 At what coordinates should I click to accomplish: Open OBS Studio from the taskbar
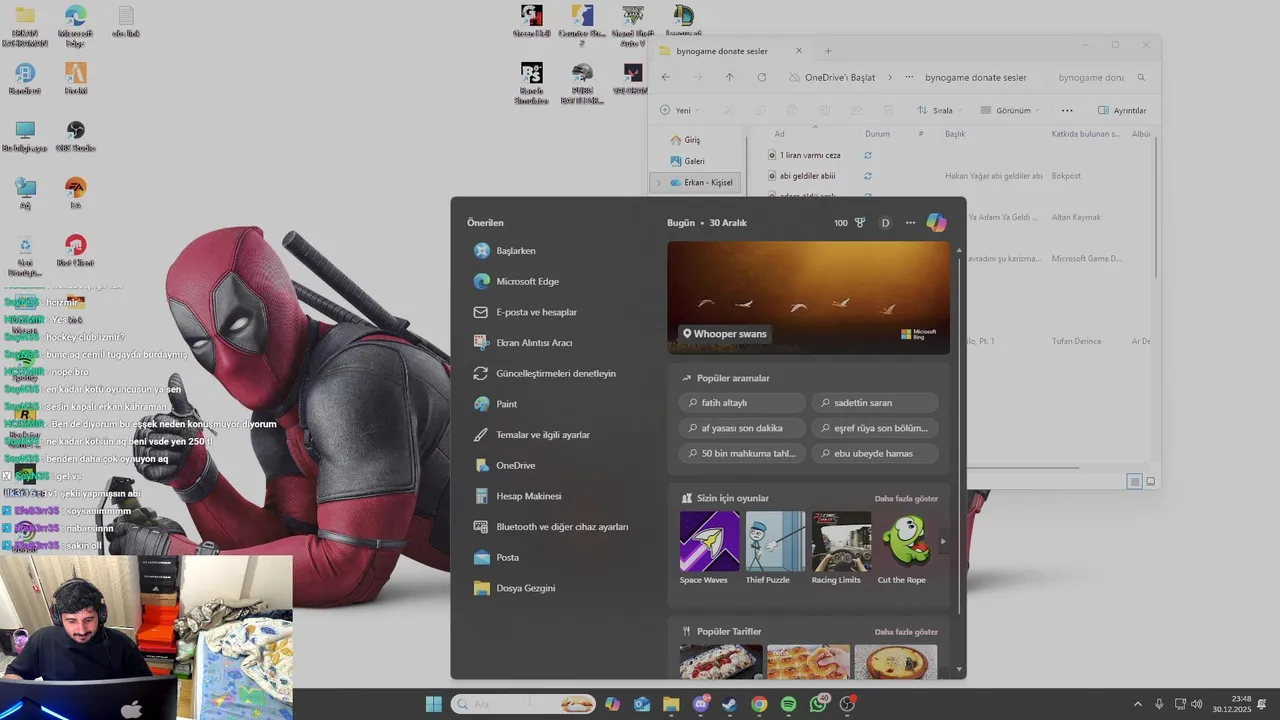[x=848, y=704]
